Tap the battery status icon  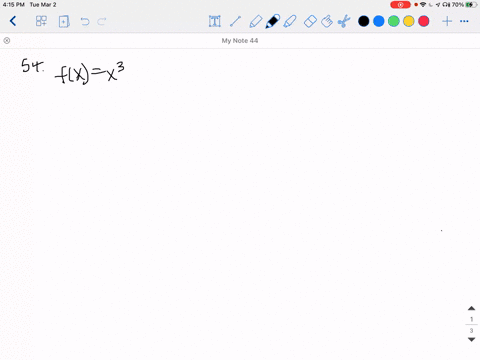(x=471, y=5)
